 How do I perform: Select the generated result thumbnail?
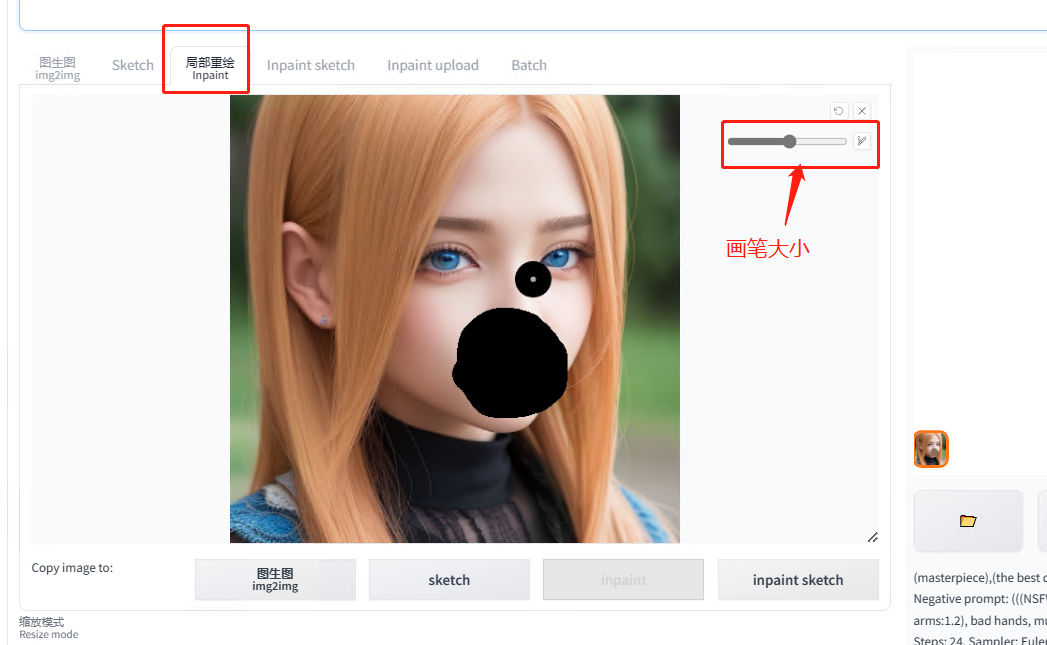pos(931,449)
